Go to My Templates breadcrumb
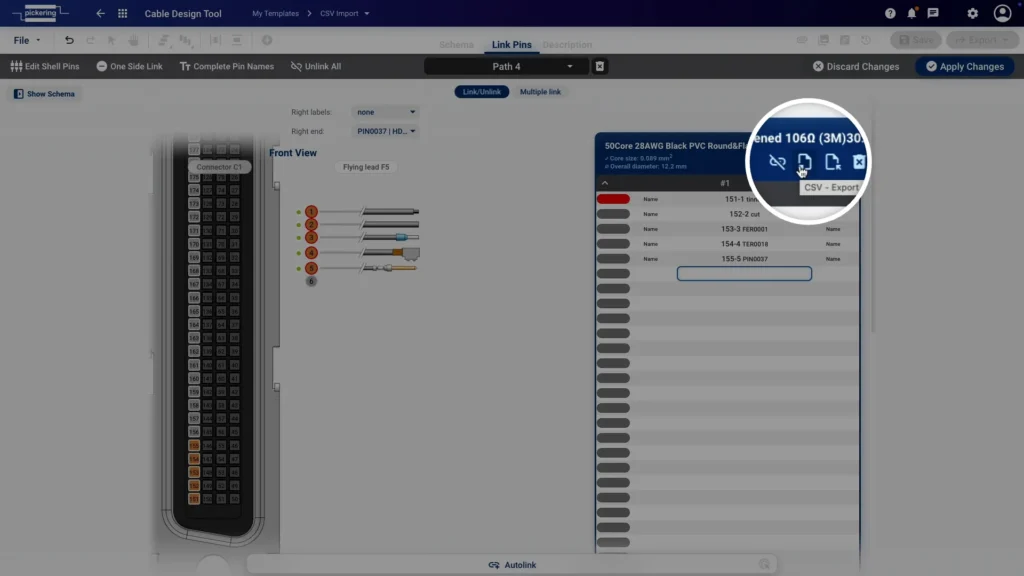 point(275,13)
